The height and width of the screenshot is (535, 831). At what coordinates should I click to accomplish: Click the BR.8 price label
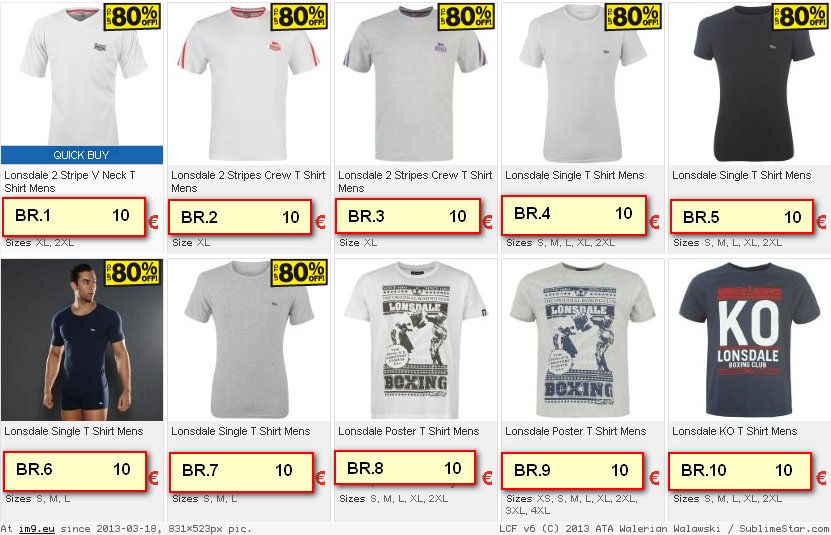tap(405, 468)
